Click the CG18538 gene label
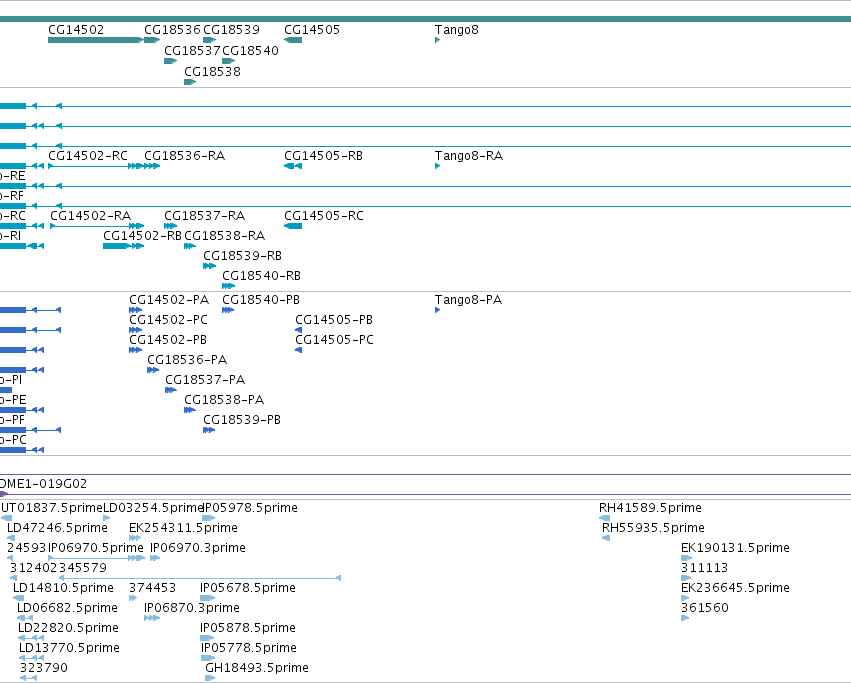851x683 pixels. click(x=212, y=72)
